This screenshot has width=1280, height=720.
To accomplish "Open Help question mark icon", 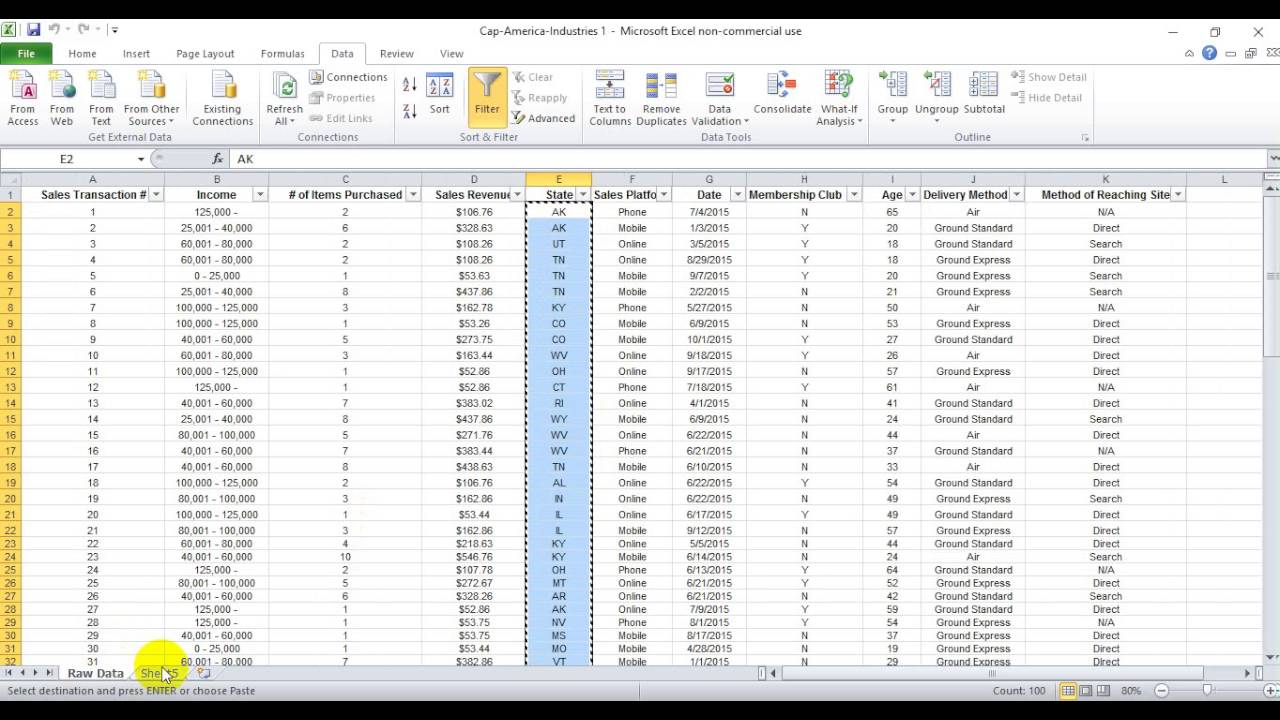I will (x=1209, y=54).
